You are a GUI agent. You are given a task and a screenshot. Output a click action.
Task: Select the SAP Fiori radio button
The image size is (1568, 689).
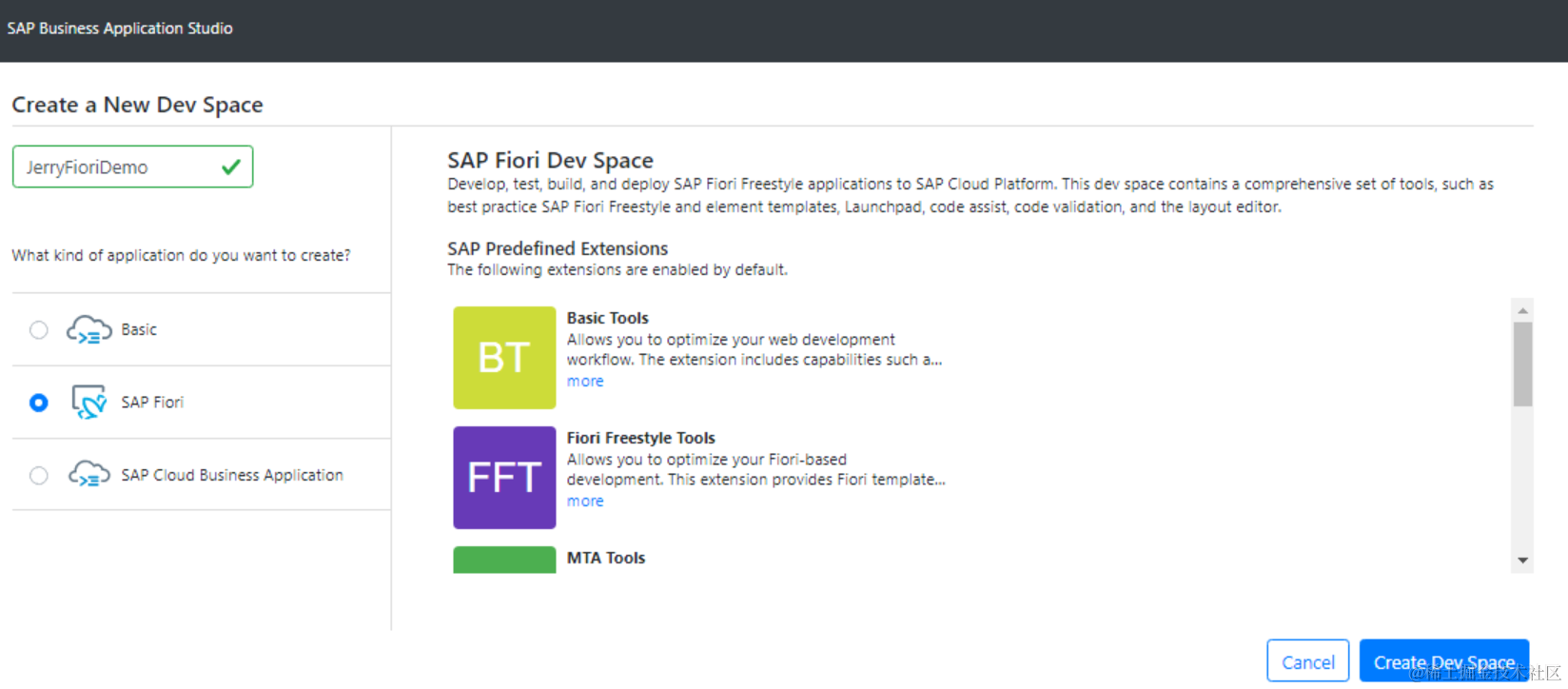pos(38,403)
